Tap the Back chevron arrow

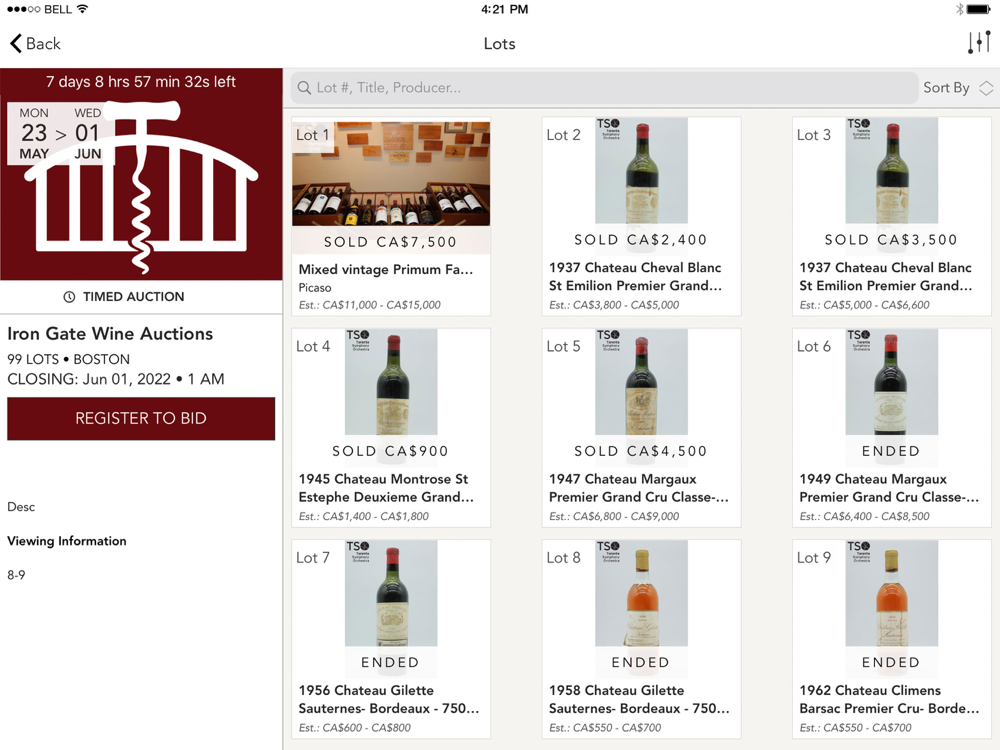click(x=15, y=43)
